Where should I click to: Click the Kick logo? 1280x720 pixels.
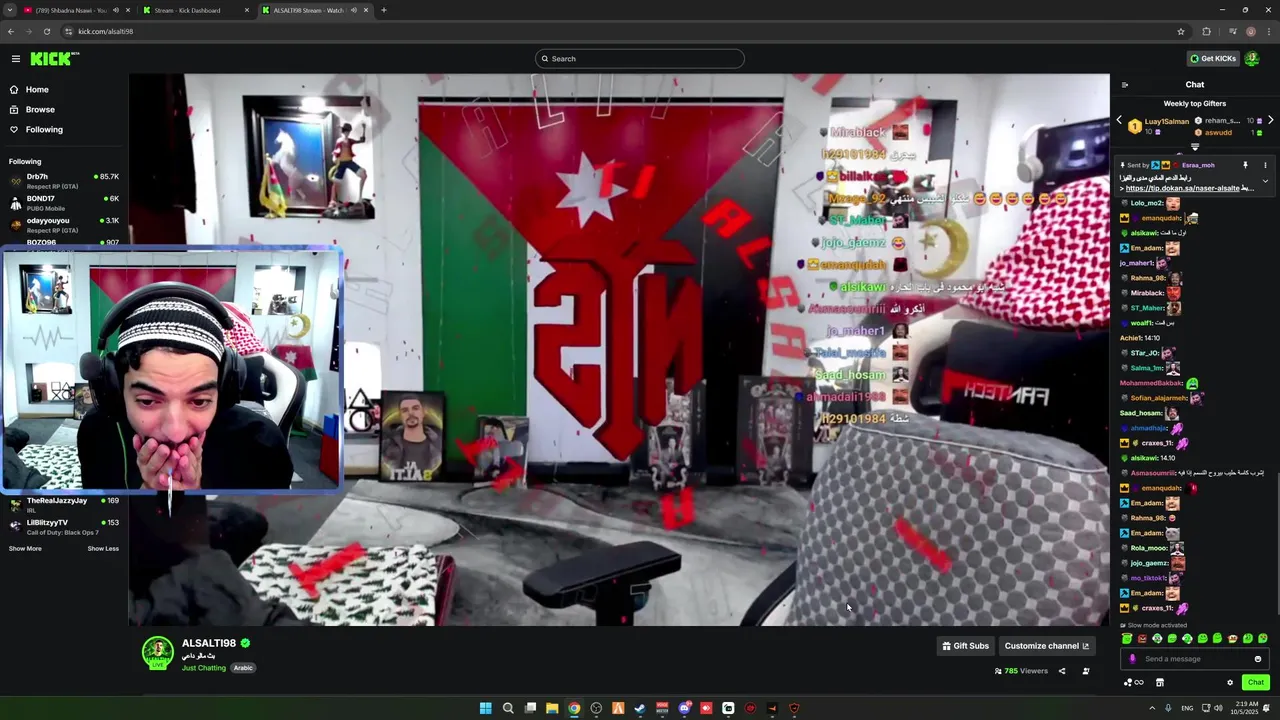(54, 59)
